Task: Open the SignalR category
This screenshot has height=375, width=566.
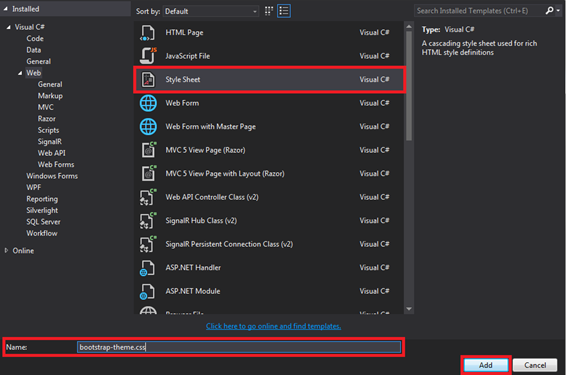Action: coord(50,142)
